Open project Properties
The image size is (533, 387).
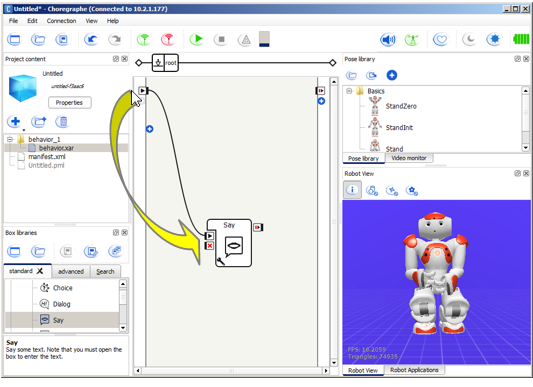pos(69,103)
